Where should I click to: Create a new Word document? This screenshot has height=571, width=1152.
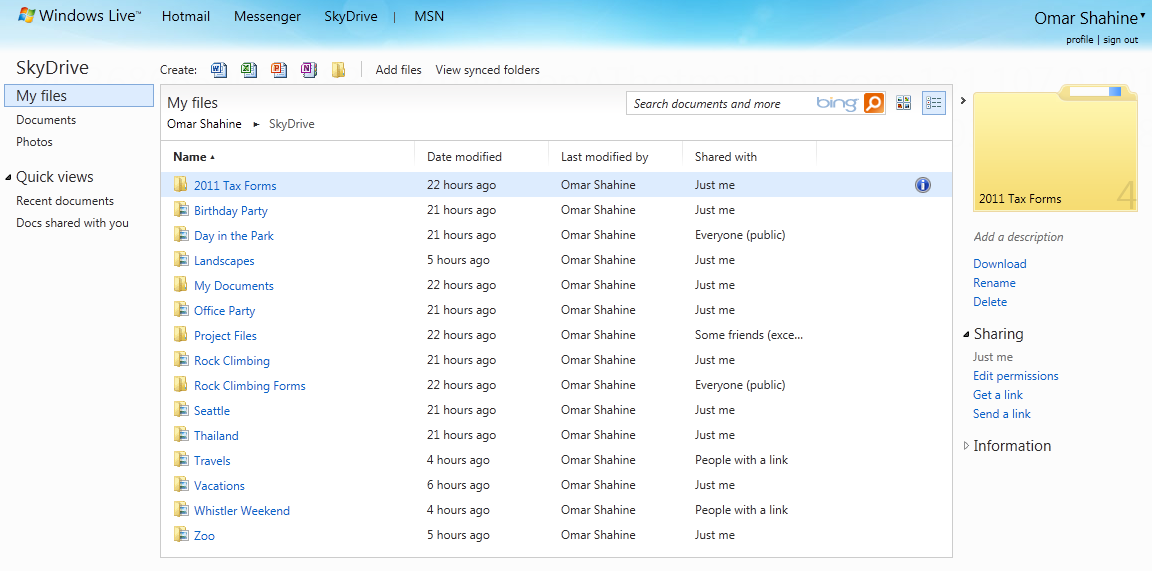219,70
